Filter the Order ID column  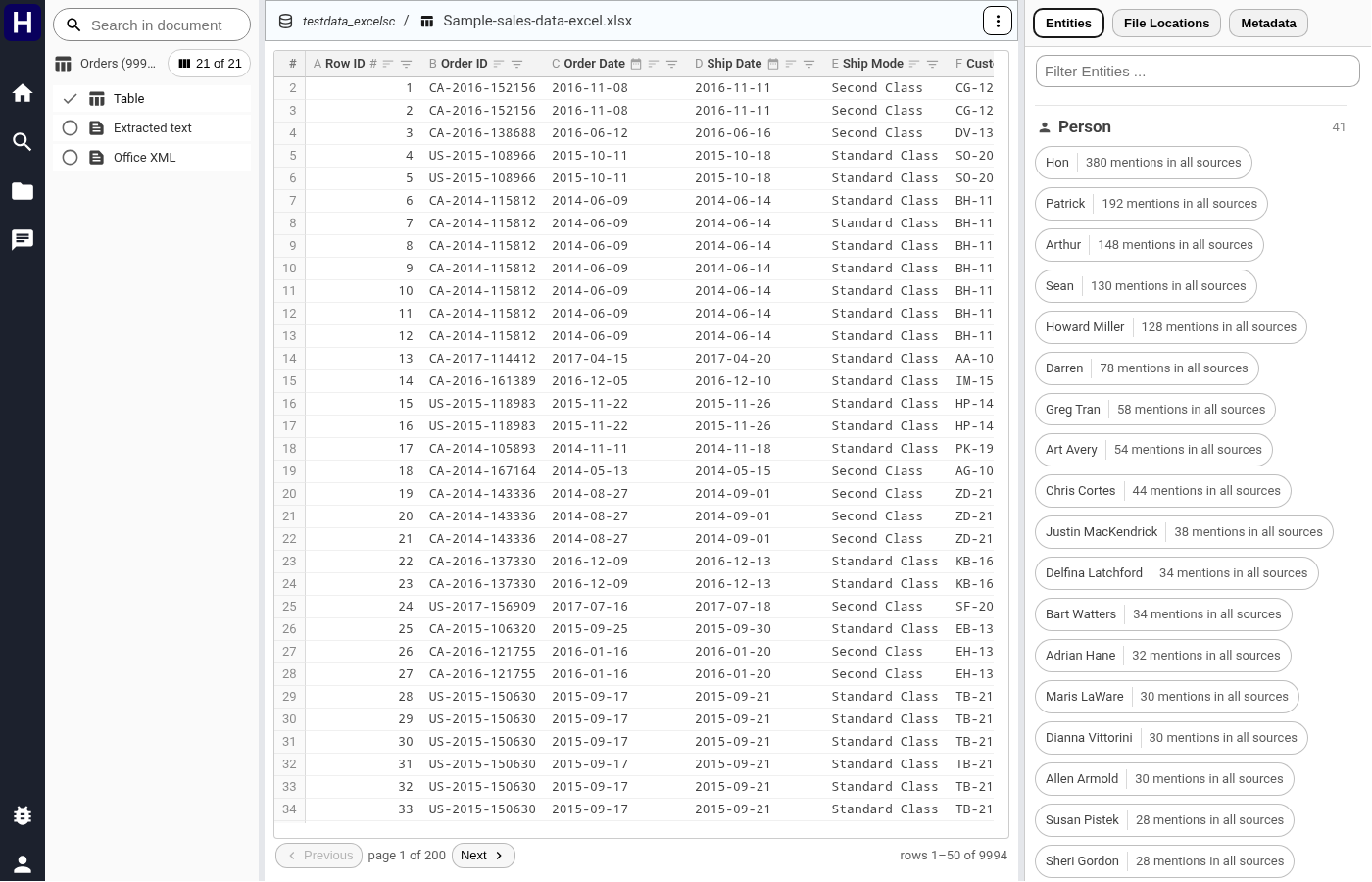click(x=516, y=64)
